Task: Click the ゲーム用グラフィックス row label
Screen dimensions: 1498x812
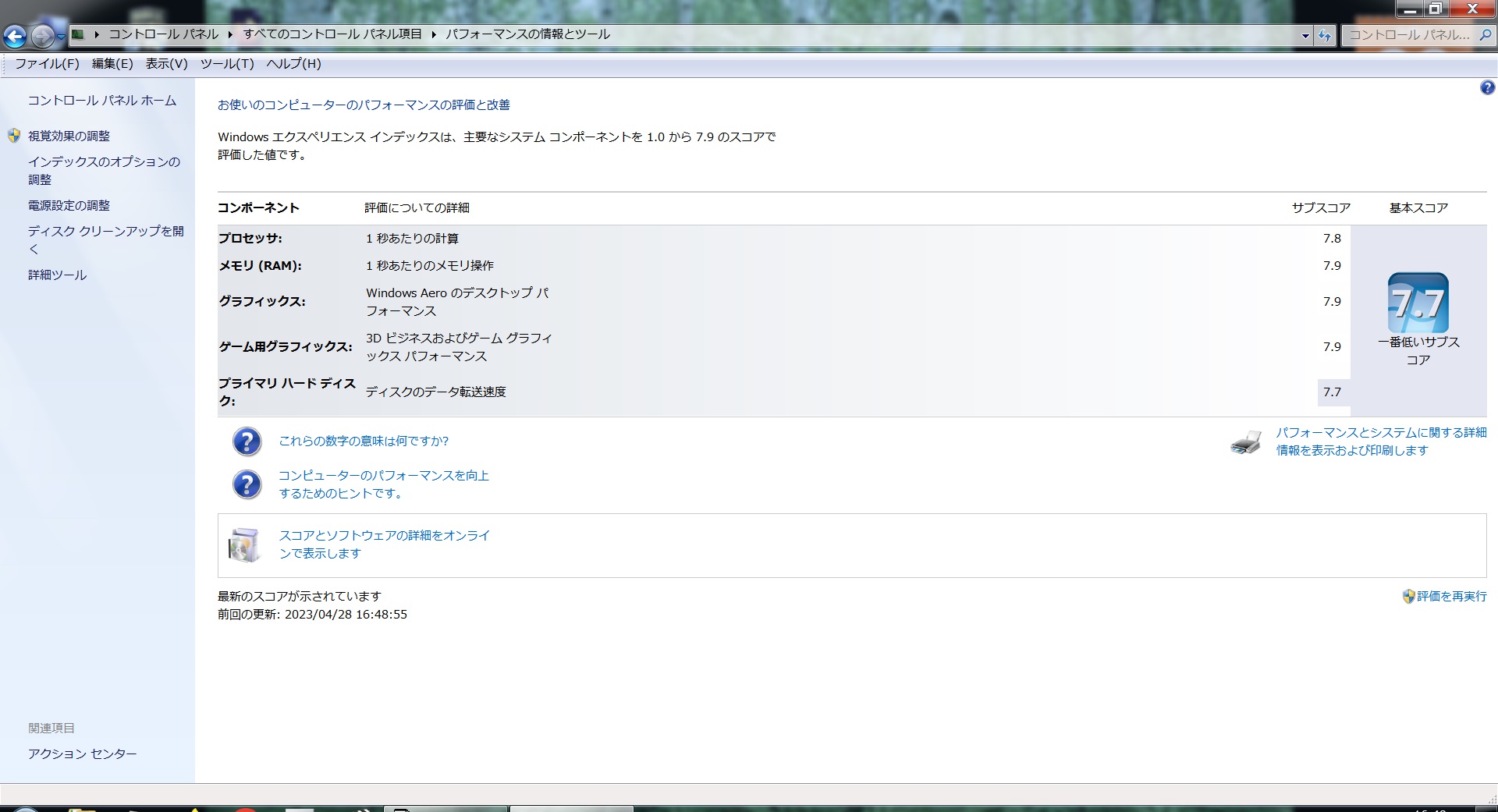Action: click(x=286, y=347)
